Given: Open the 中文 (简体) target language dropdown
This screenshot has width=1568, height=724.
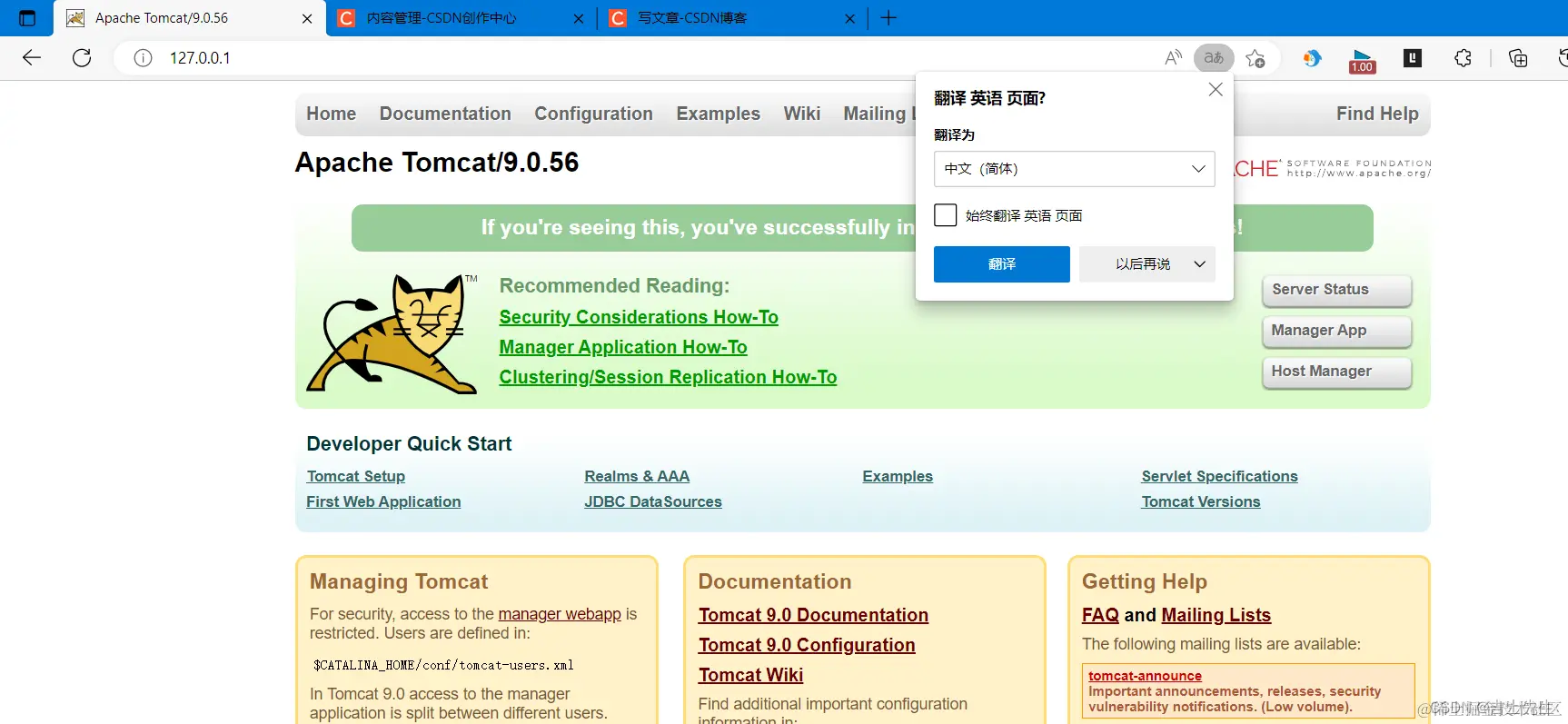Looking at the screenshot, I should [1075, 169].
